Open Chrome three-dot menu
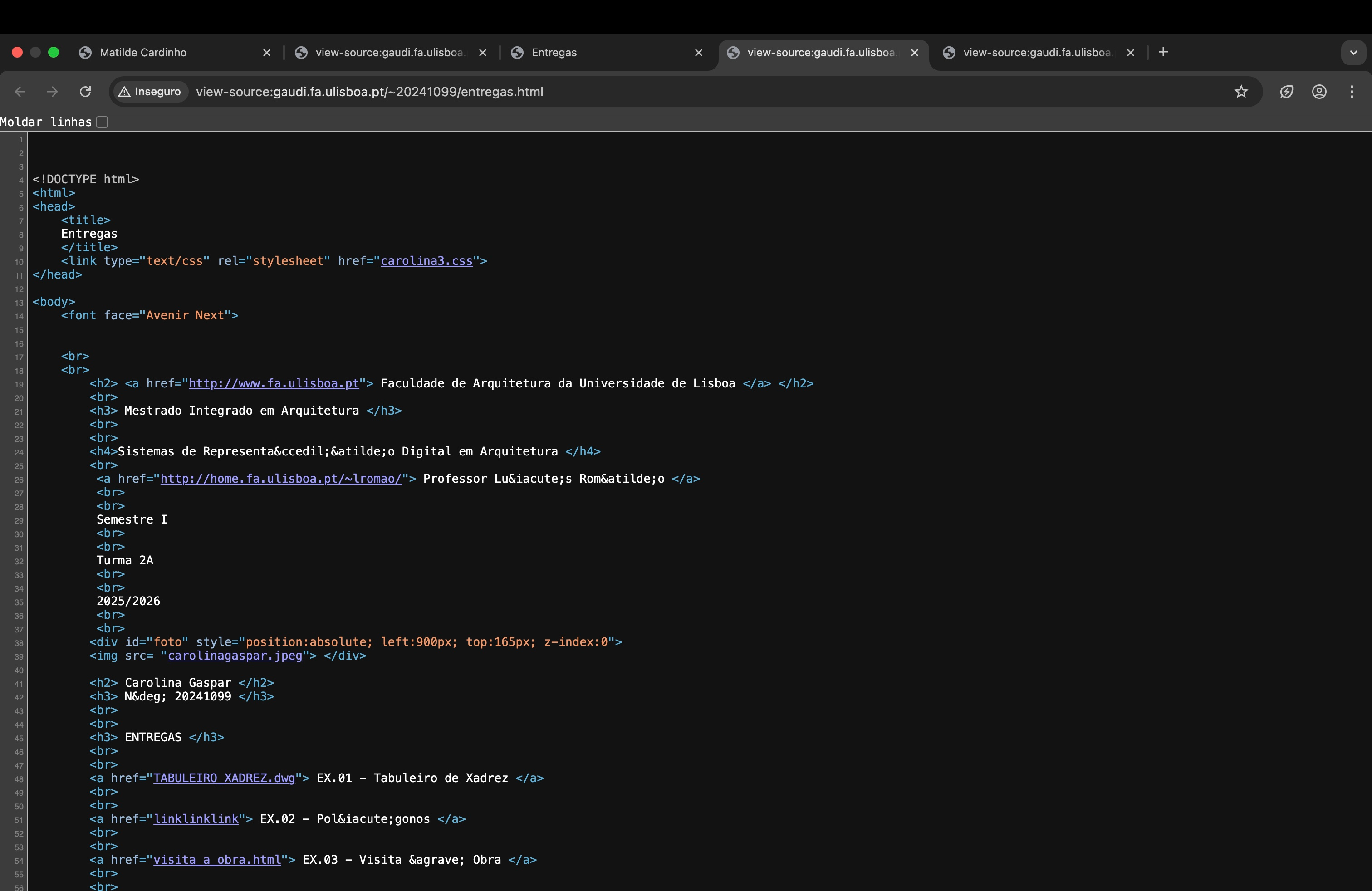 (x=1351, y=92)
